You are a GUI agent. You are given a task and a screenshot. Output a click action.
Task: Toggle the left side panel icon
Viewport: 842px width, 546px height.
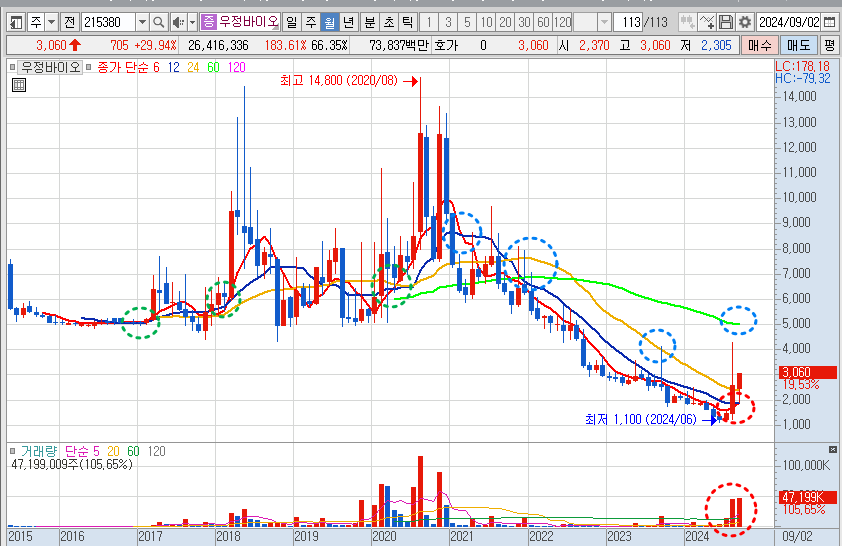coord(16,22)
